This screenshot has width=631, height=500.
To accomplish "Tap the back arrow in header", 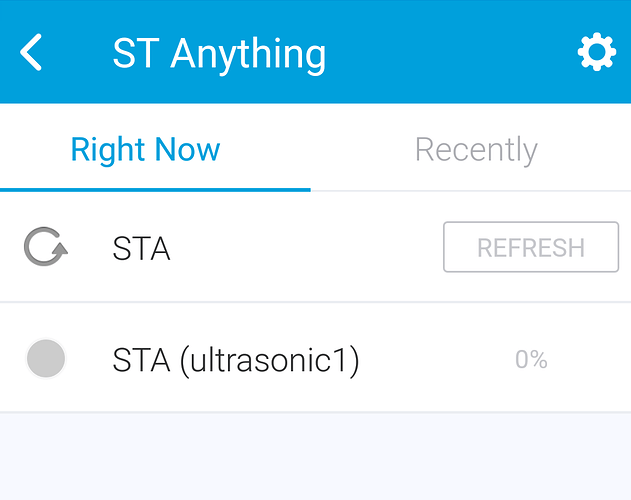I will tap(32, 52).
